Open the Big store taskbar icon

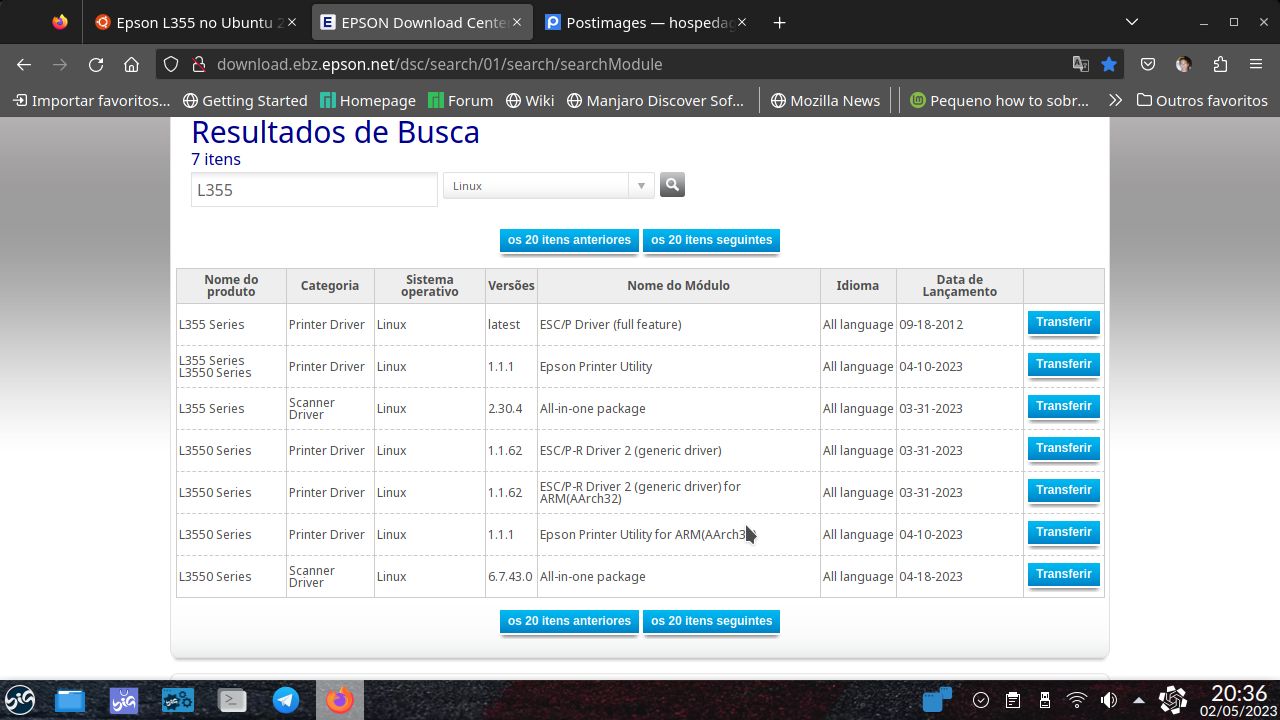(x=124, y=700)
